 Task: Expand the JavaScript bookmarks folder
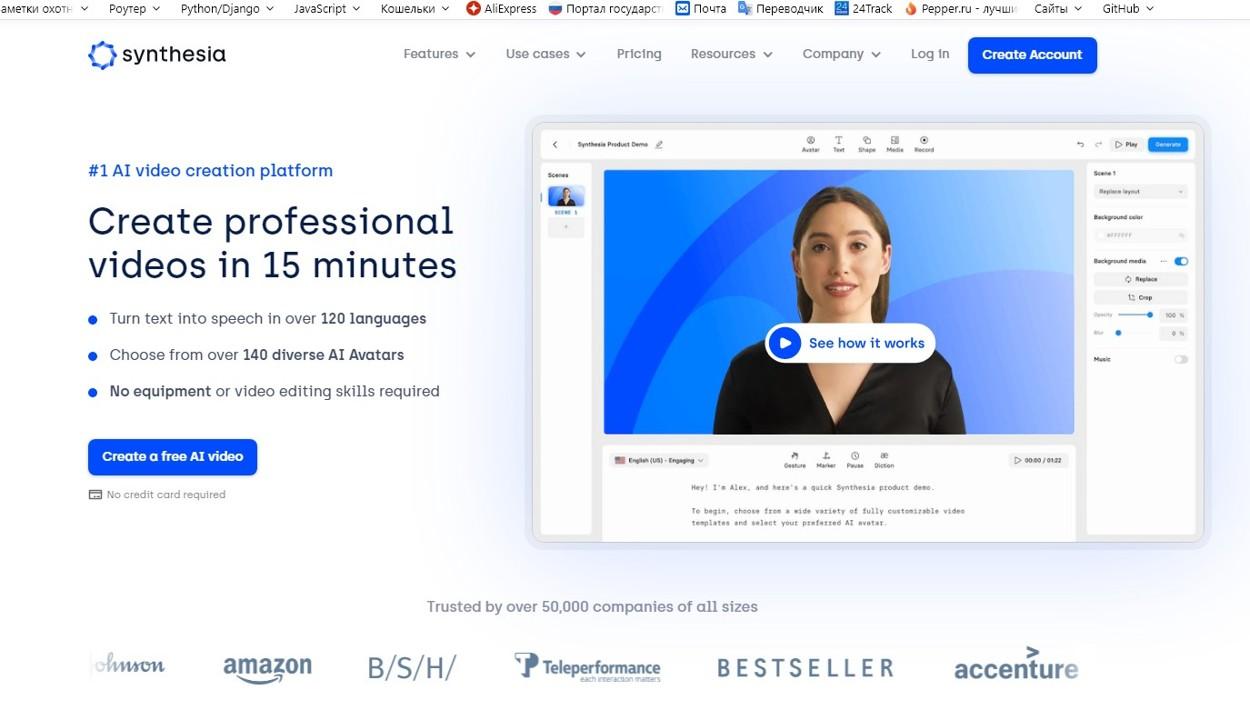pyautogui.click(x=325, y=9)
